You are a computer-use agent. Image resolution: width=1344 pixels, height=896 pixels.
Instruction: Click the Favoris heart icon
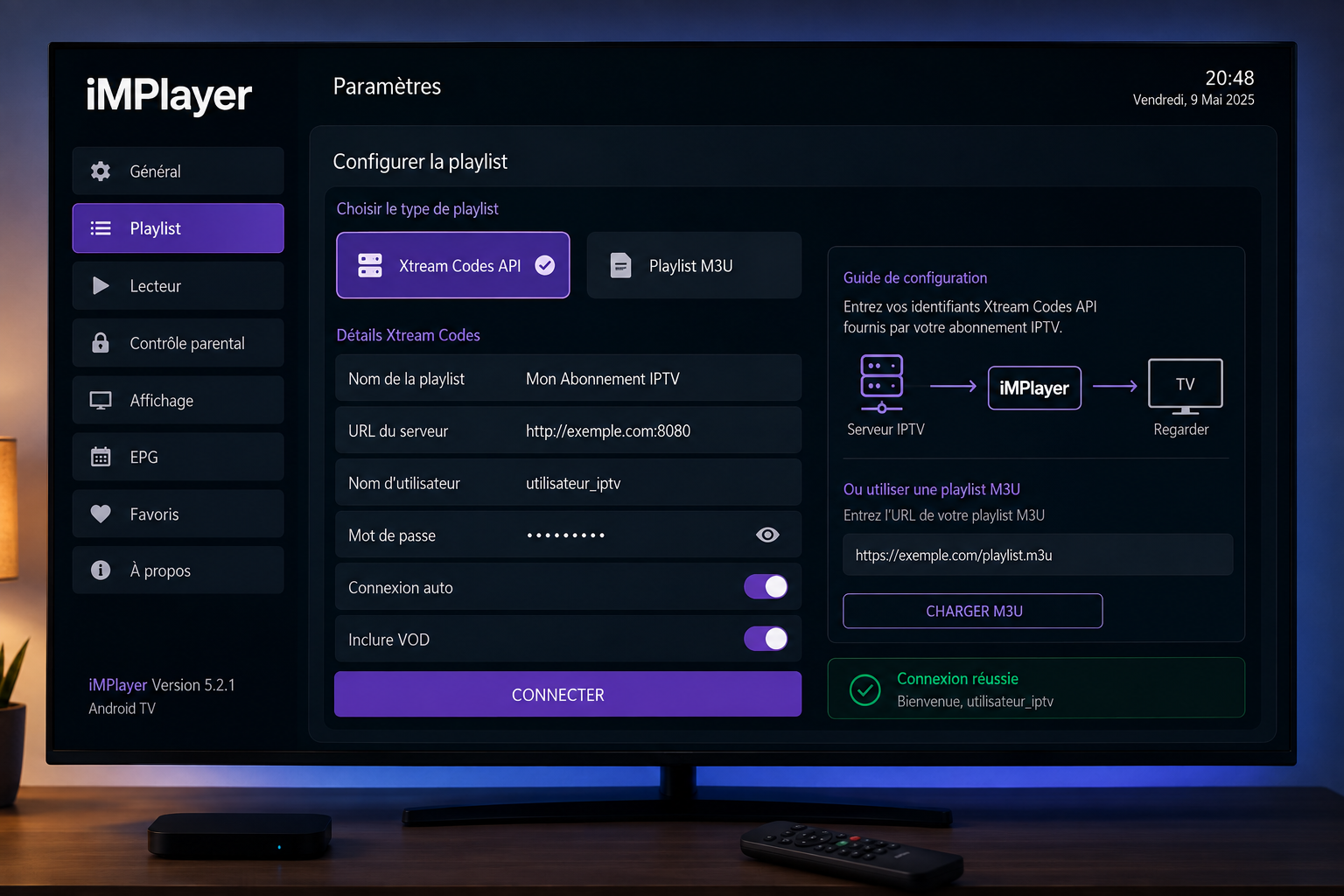pyautogui.click(x=101, y=514)
